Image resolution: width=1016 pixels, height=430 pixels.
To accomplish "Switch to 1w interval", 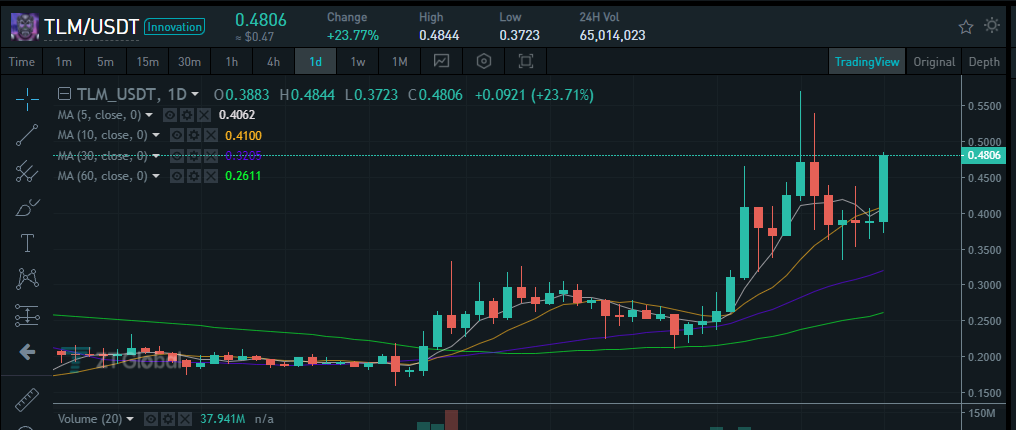I will [x=358, y=62].
